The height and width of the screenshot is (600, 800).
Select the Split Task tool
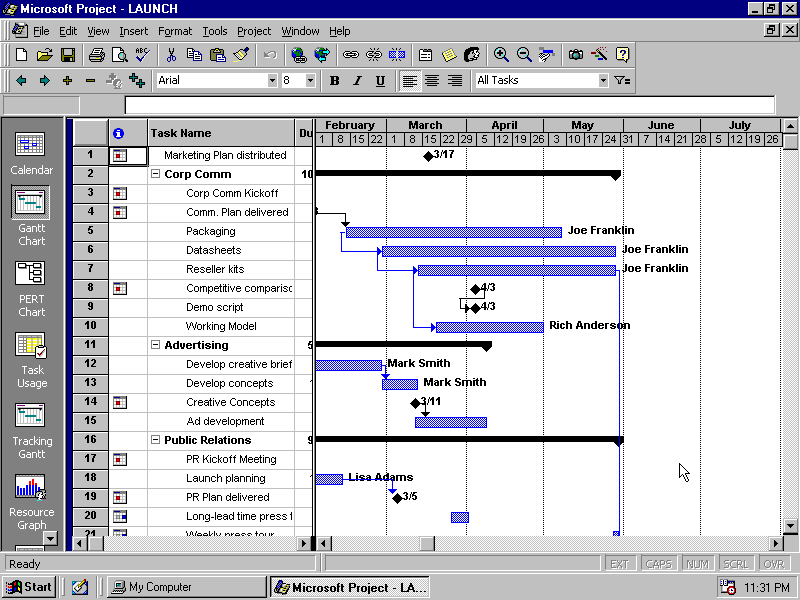point(397,55)
